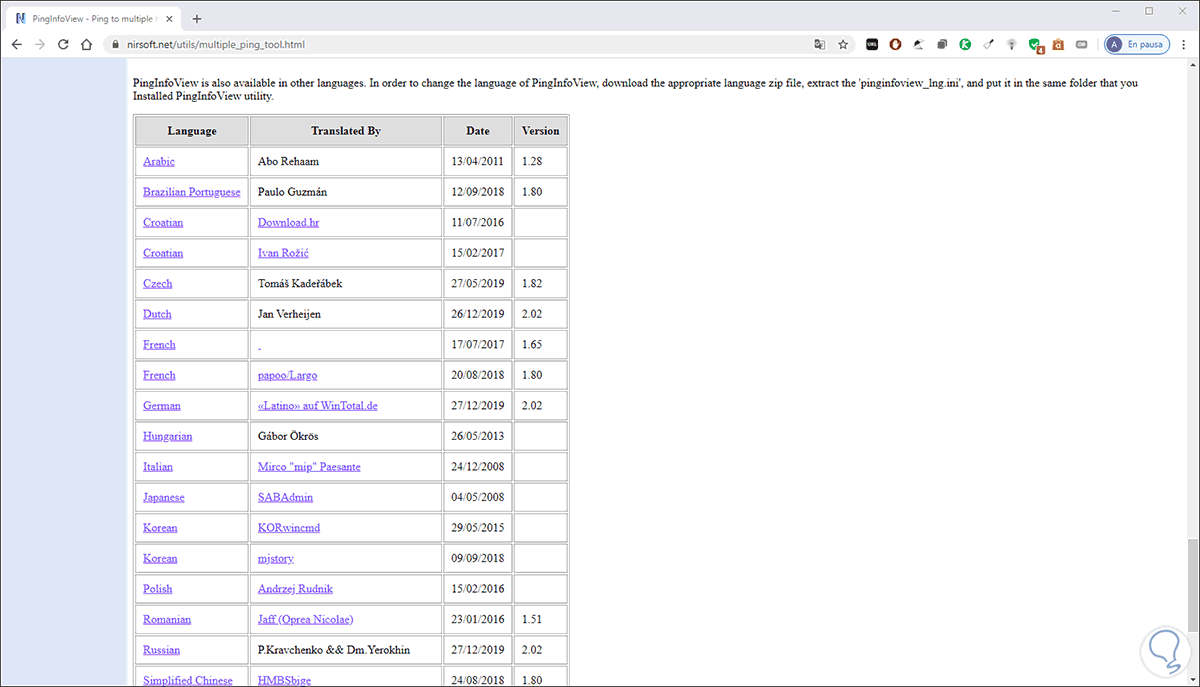Open the HMBSbige translator link
Viewport: 1200px width, 687px height.
coord(285,680)
